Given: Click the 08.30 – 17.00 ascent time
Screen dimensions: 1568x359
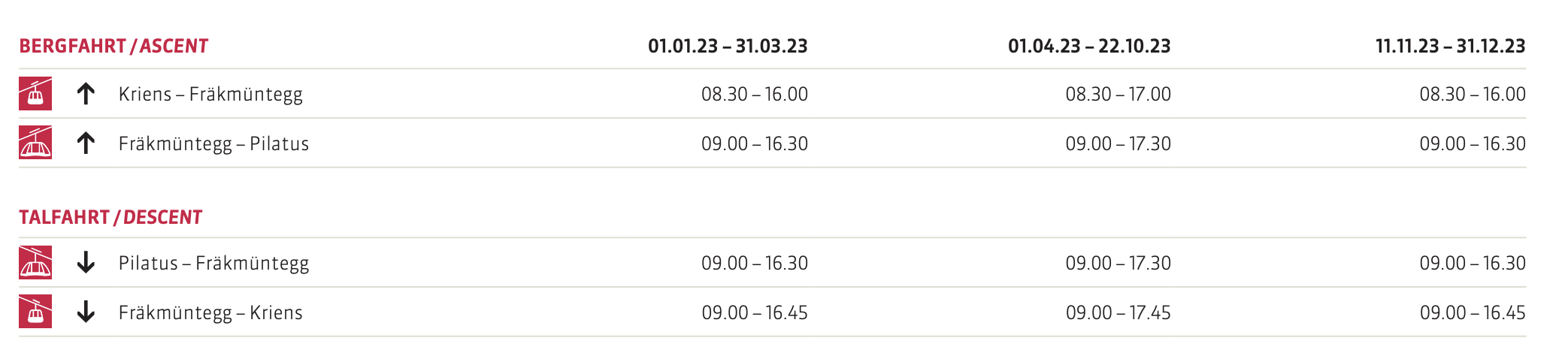Looking at the screenshot, I should point(1118,95).
